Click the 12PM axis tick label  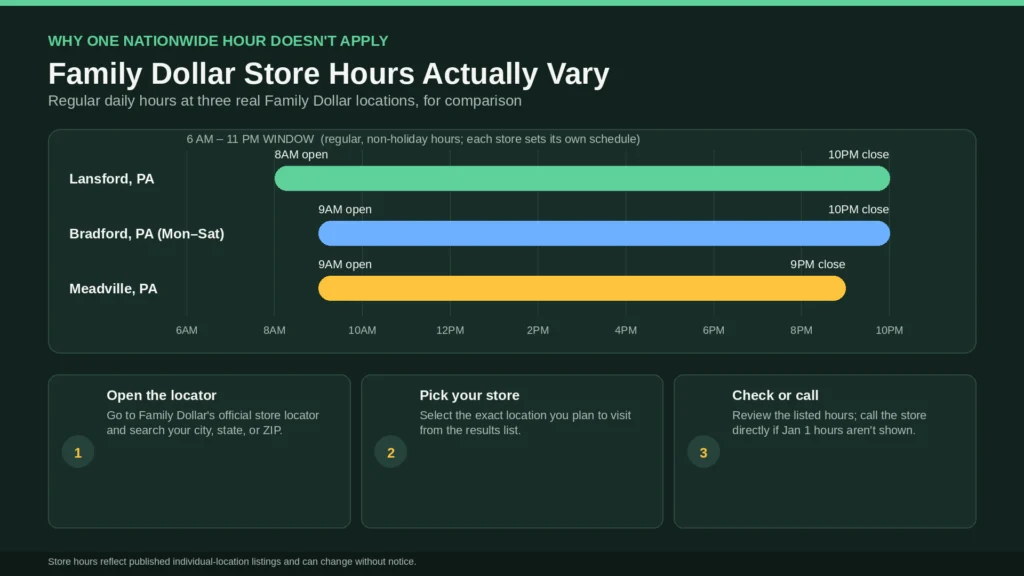[450, 330]
